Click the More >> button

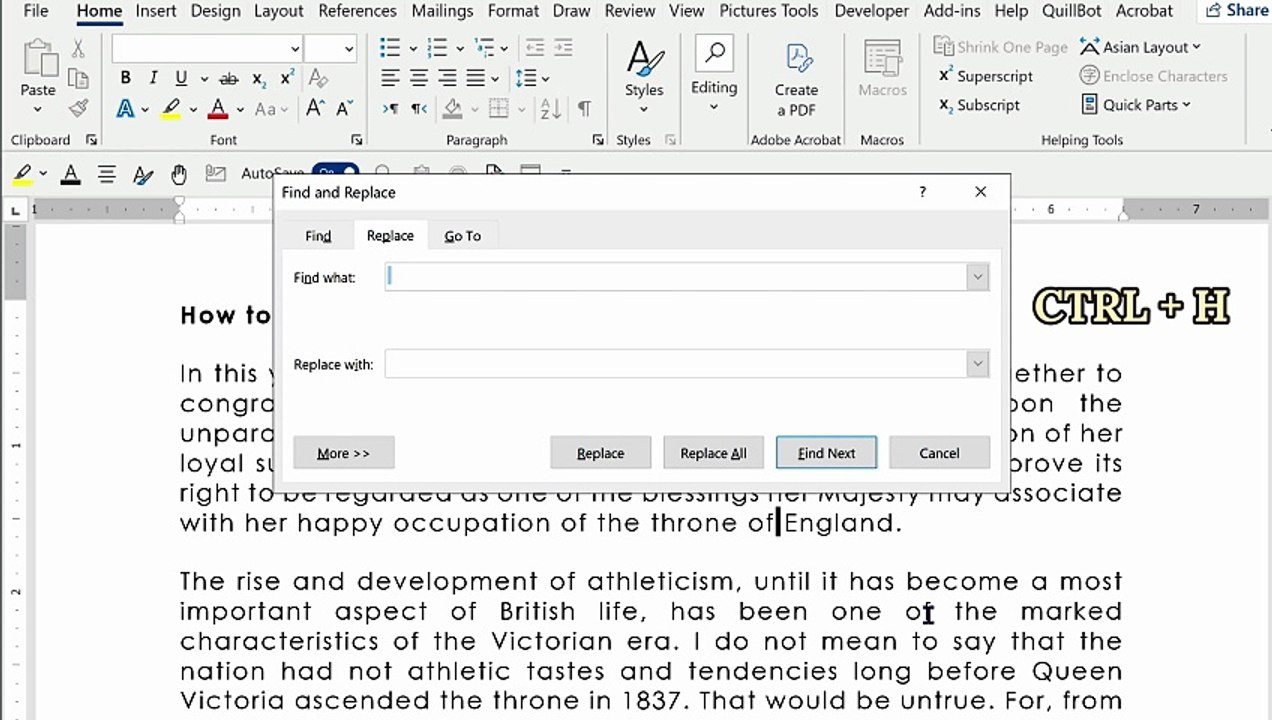click(343, 453)
